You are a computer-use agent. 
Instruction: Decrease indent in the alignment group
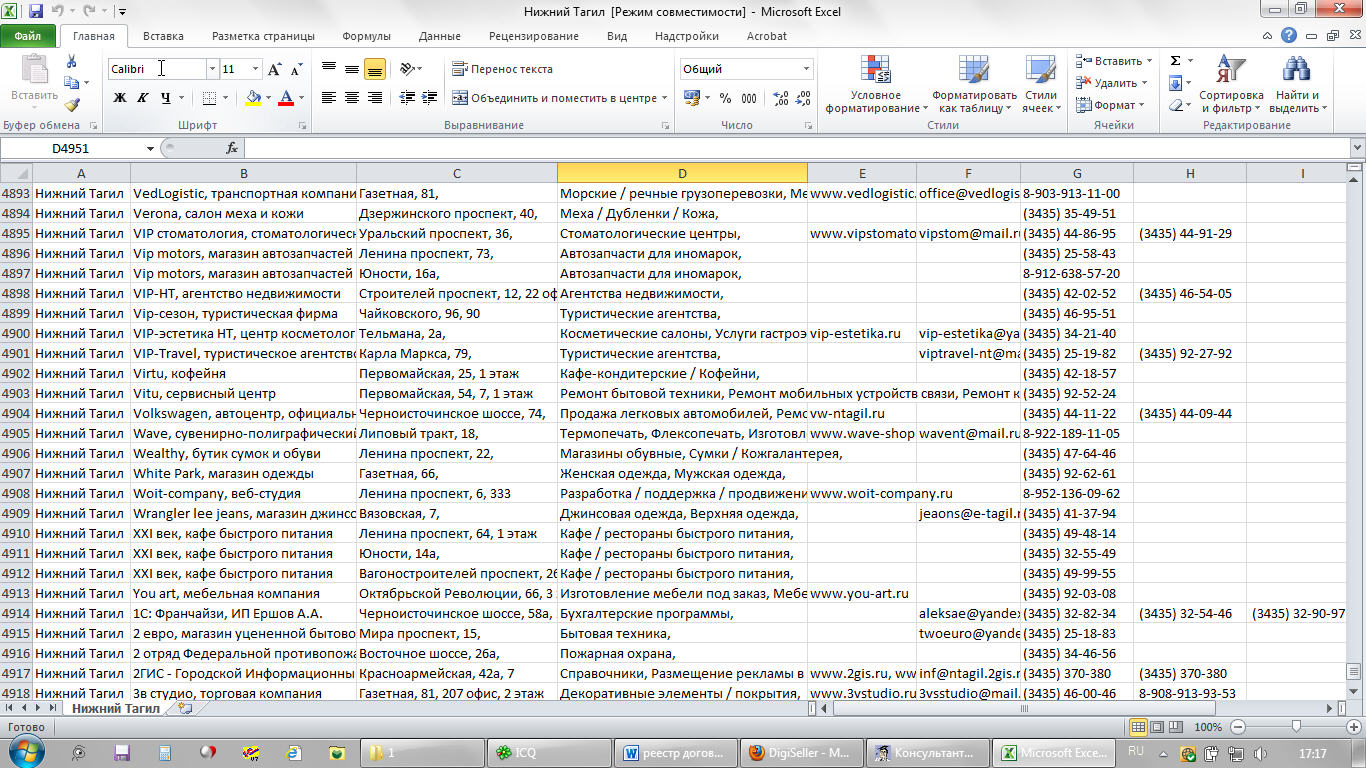point(407,98)
